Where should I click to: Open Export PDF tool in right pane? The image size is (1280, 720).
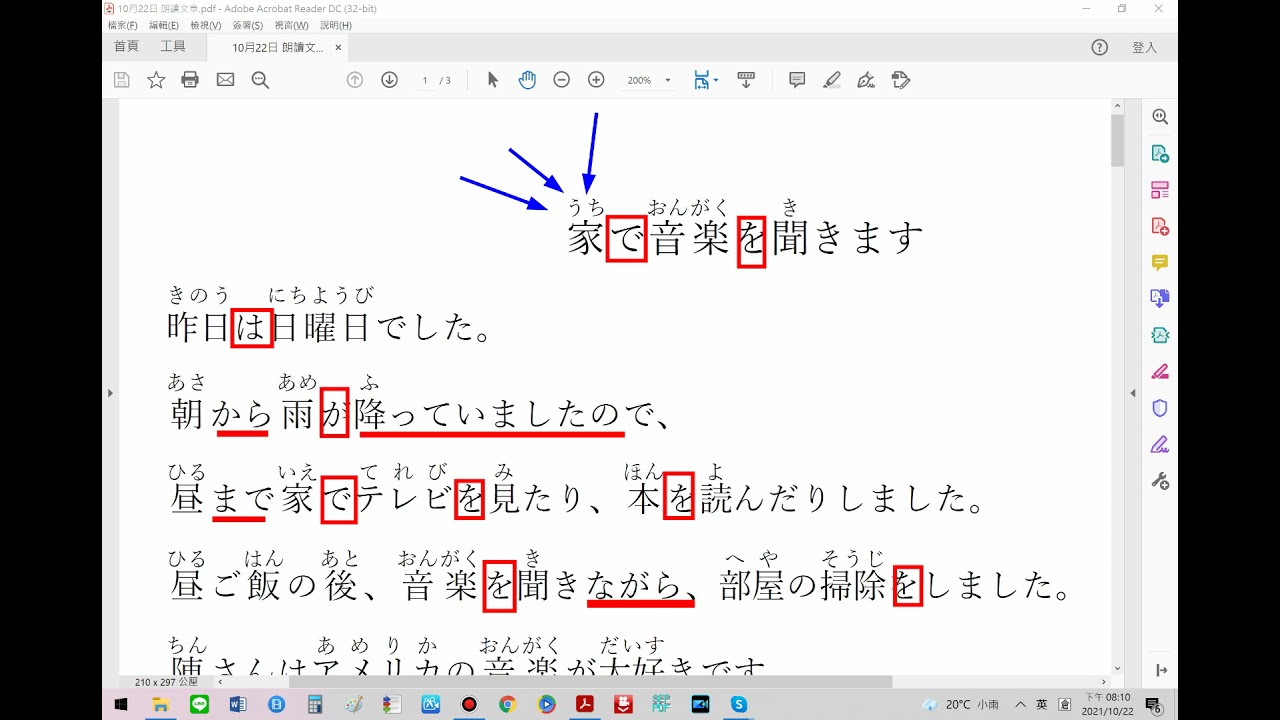(x=1160, y=153)
